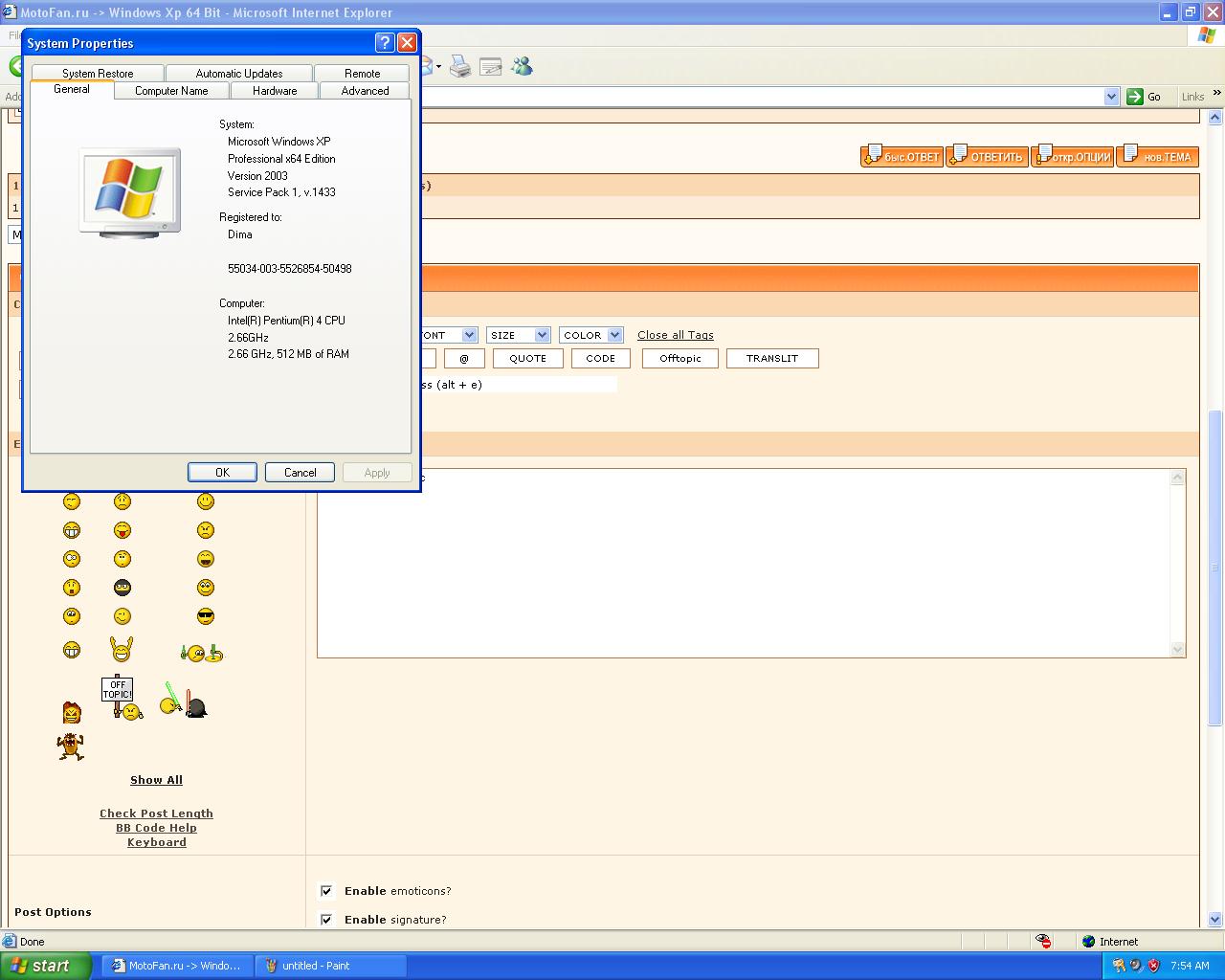The height and width of the screenshot is (980, 1225).
Task: Open the Check Post Length link
Action: 157,813
